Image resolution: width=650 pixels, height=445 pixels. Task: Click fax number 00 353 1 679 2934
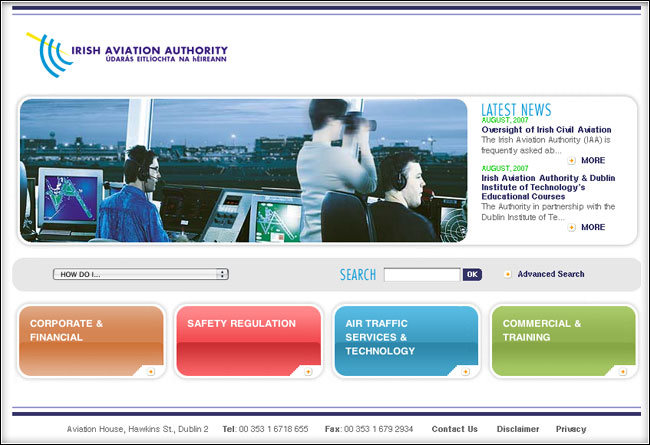pos(378,429)
